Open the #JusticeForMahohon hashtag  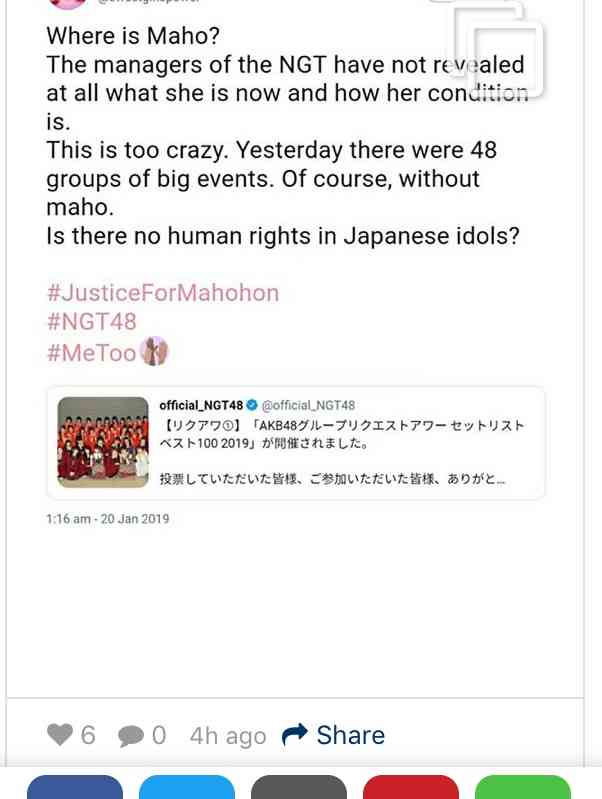tap(163, 293)
